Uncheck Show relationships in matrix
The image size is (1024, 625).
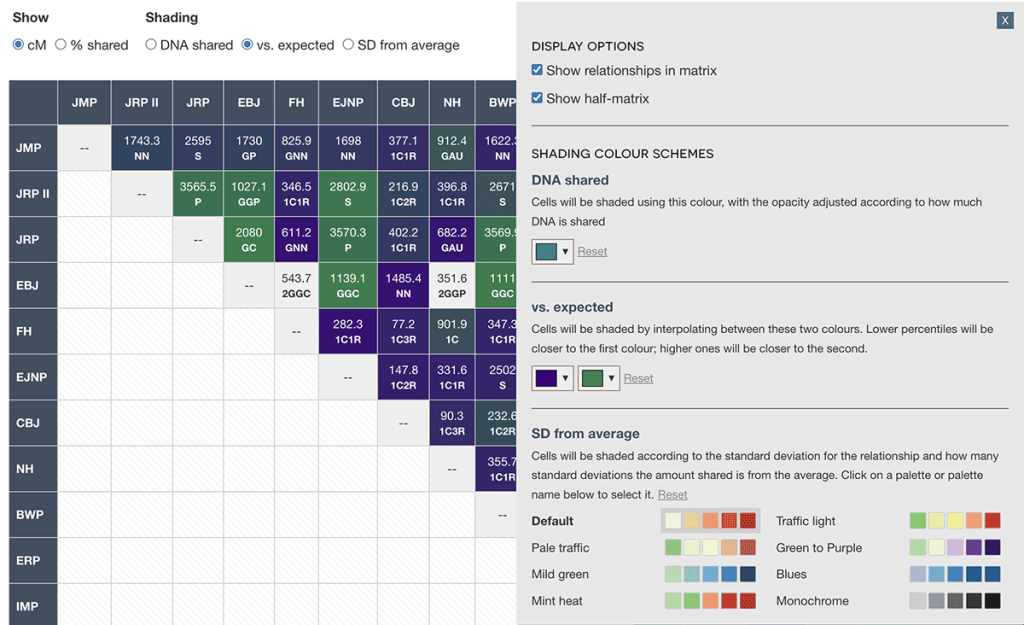(538, 71)
